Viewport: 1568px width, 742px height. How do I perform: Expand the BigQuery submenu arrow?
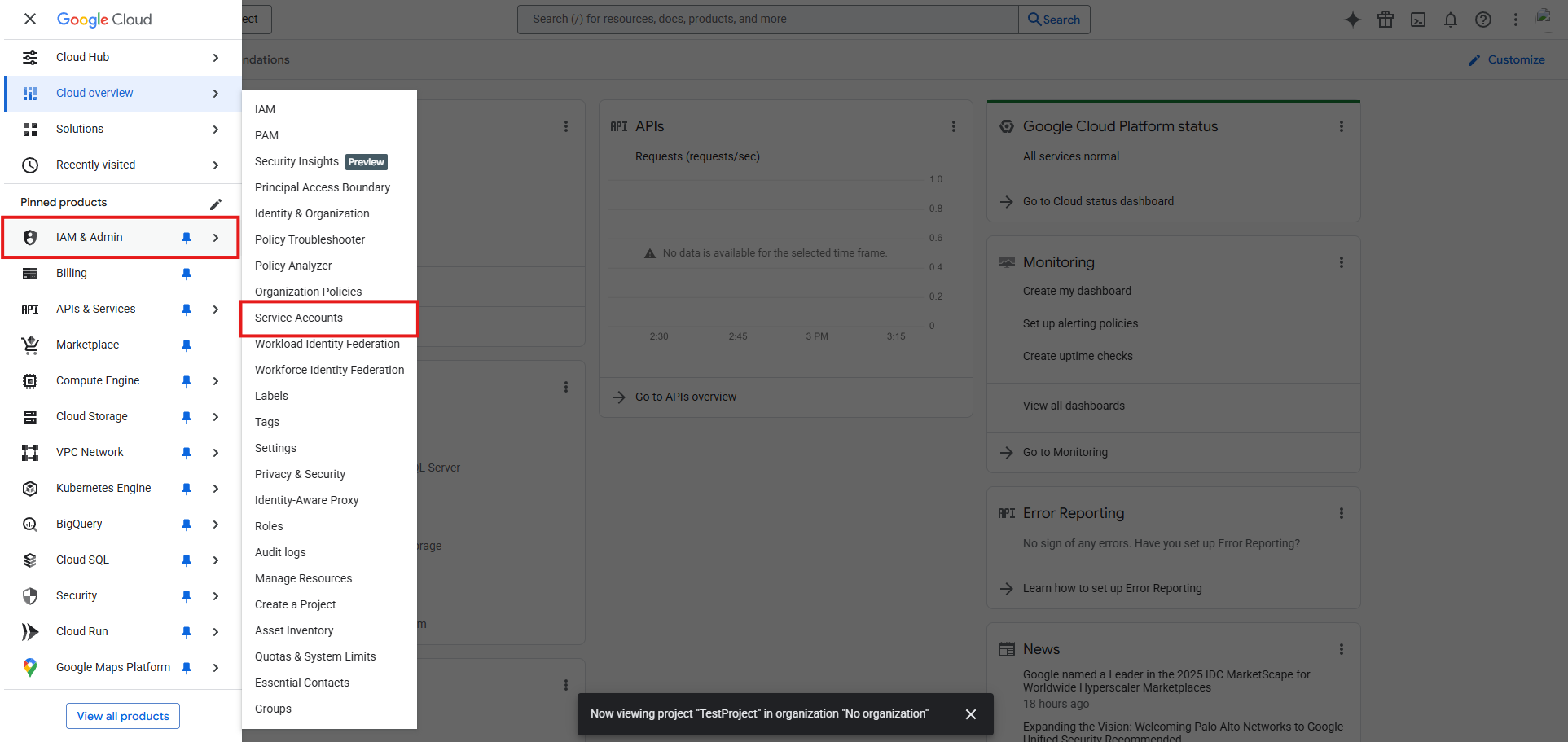point(216,525)
